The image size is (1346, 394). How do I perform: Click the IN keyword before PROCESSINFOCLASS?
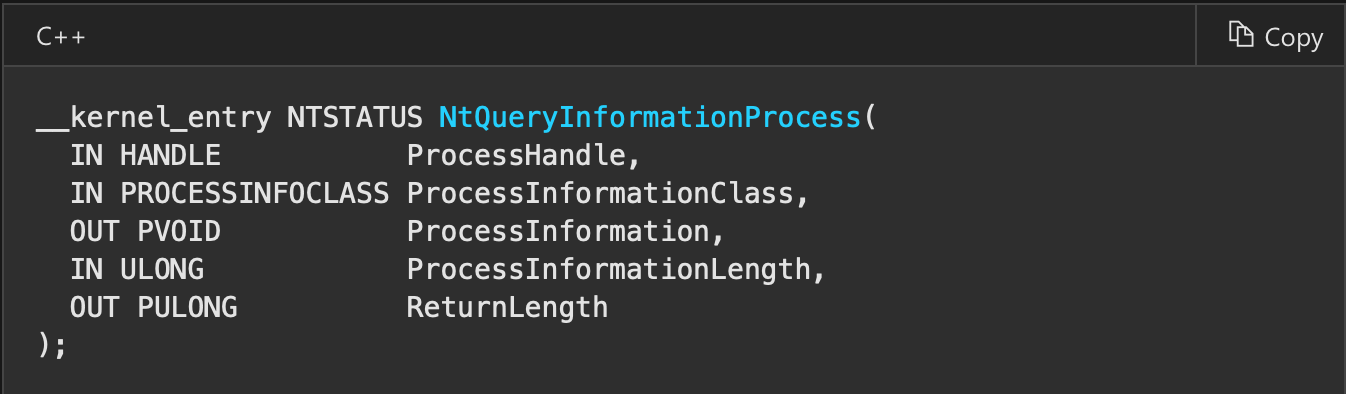tap(86, 194)
